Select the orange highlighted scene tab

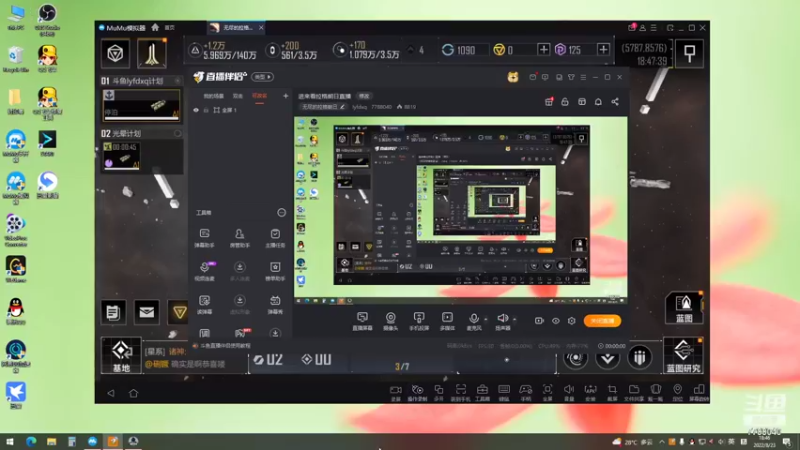click(259, 96)
